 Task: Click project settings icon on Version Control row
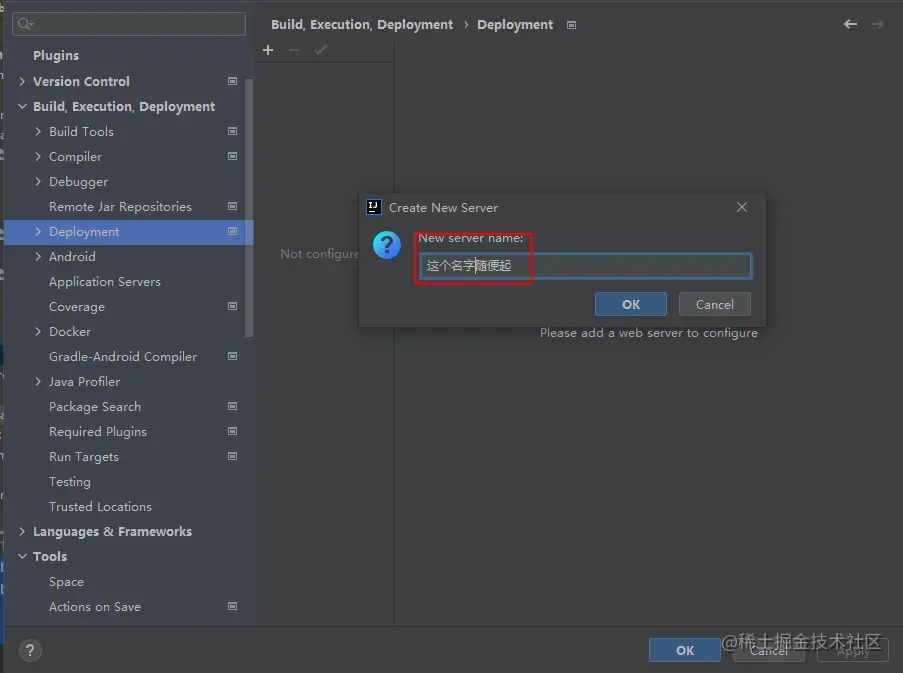pos(233,81)
